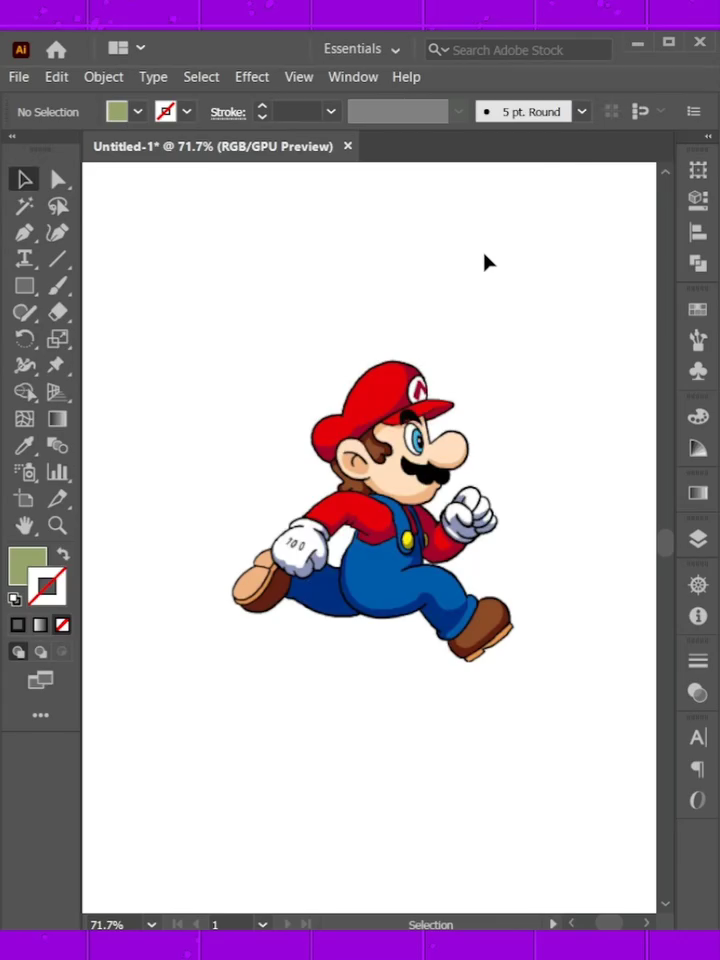Reset default fill and stroke
This screenshot has width=720, height=960.
(x=15, y=599)
